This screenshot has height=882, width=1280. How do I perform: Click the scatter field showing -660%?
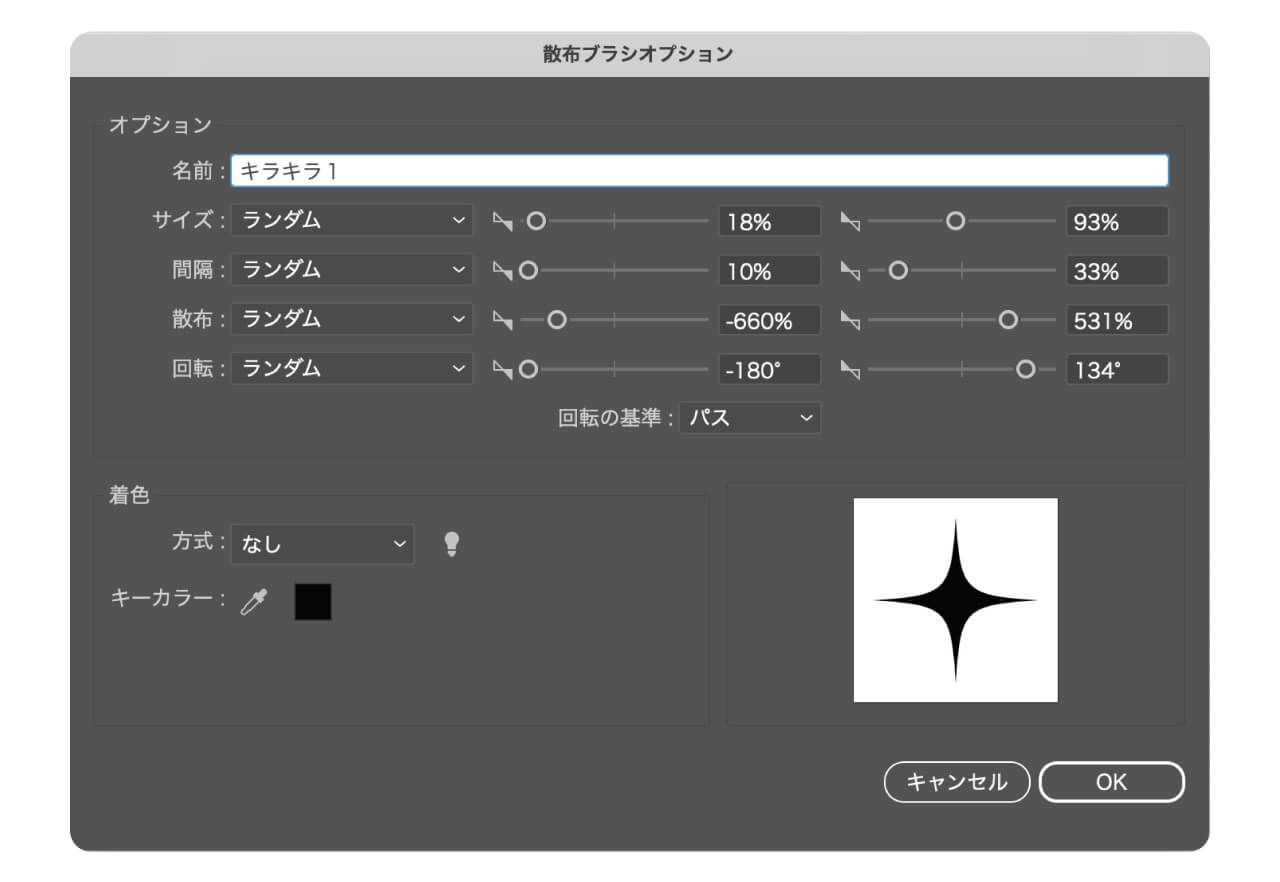point(769,320)
